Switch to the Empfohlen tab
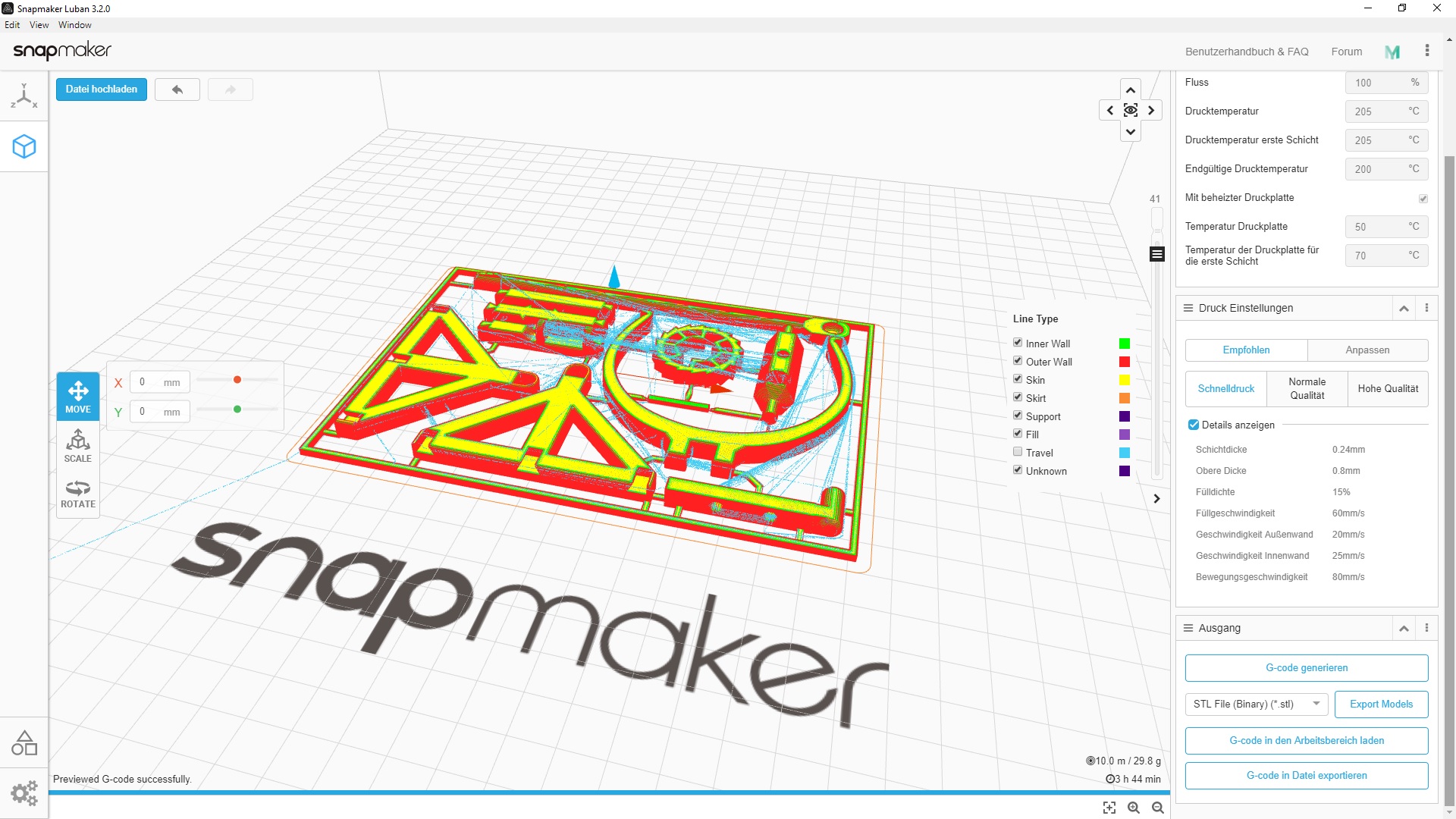This screenshot has width=1456, height=819. [1246, 350]
